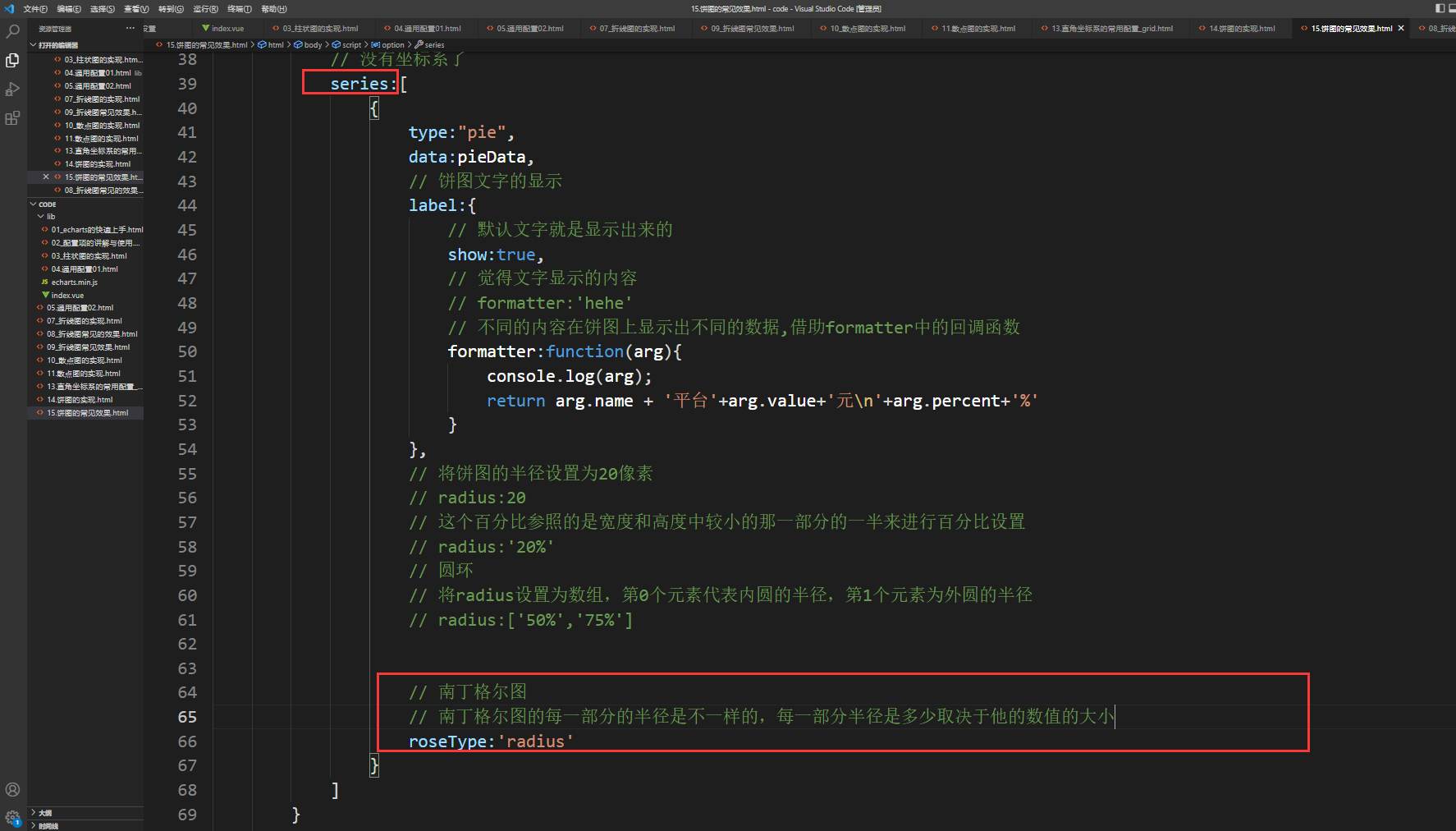The height and width of the screenshot is (831, 1456).
Task: Click the 资源管理器 explorer title
Action: 55,29
